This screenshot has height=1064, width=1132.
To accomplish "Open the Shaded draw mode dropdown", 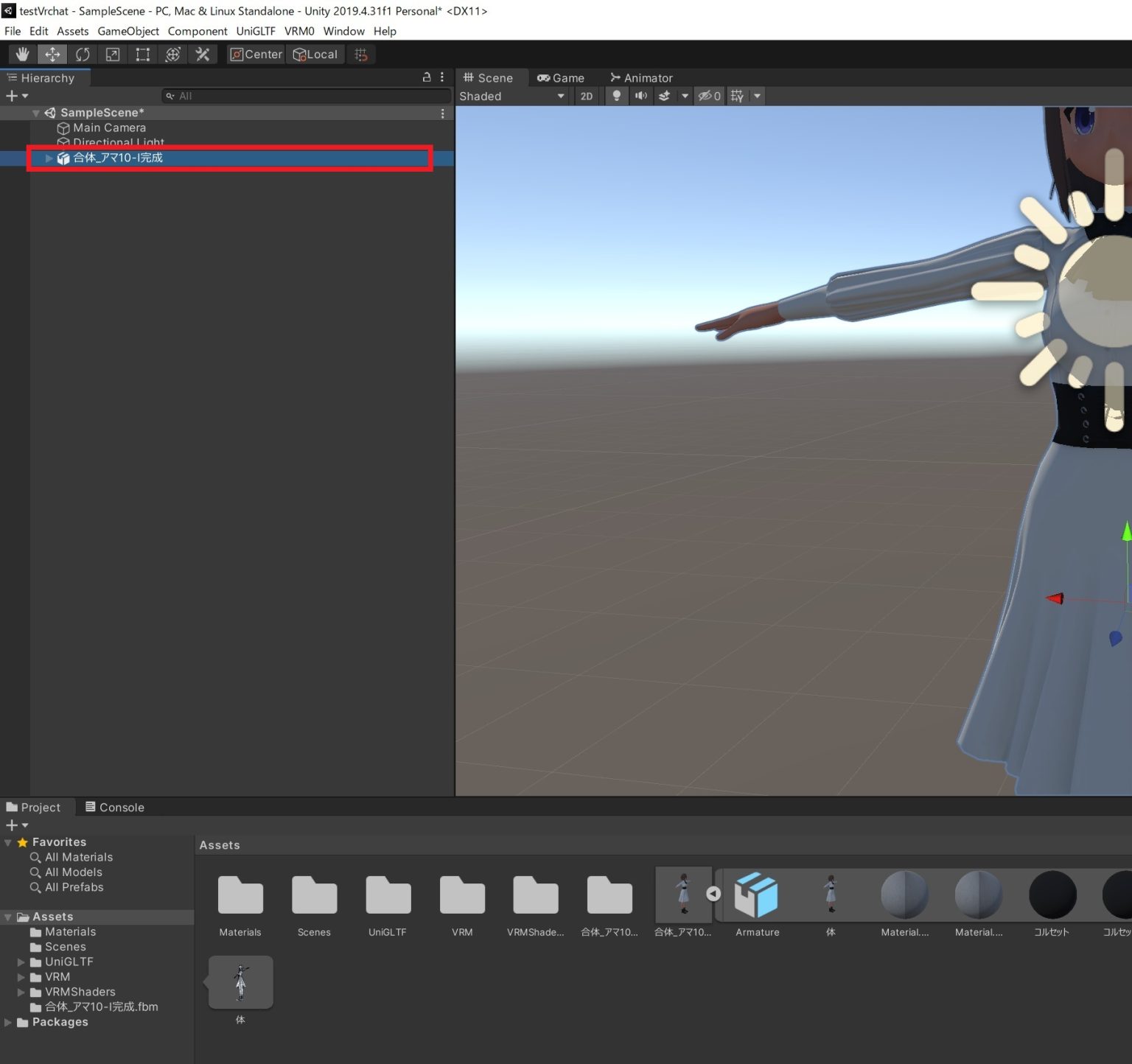I will click(511, 96).
